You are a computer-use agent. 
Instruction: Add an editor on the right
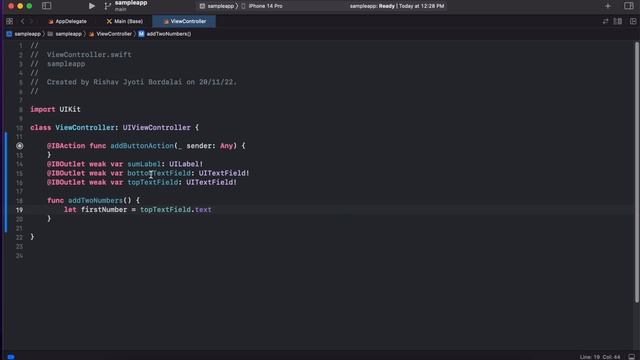tap(633, 21)
